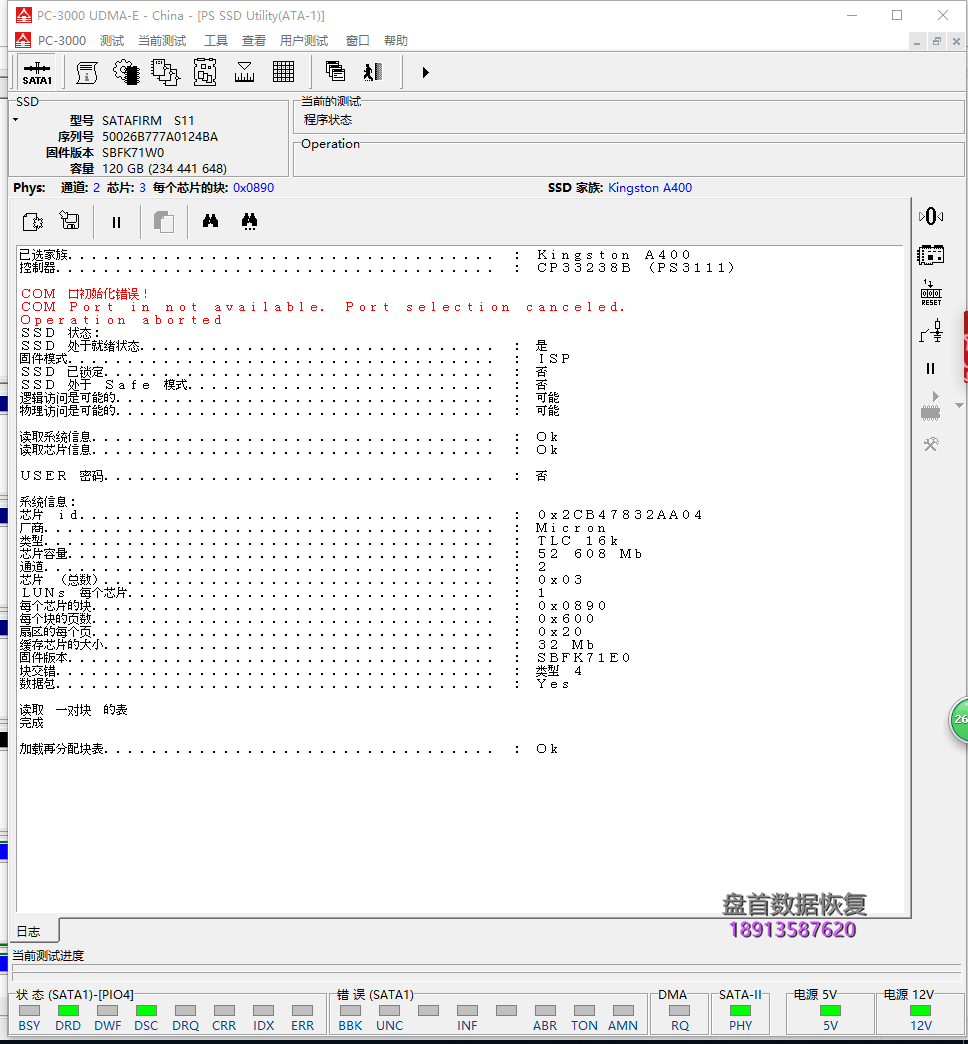
Task: Click the green PHY SATA-II indicator
Action: tap(740, 1011)
